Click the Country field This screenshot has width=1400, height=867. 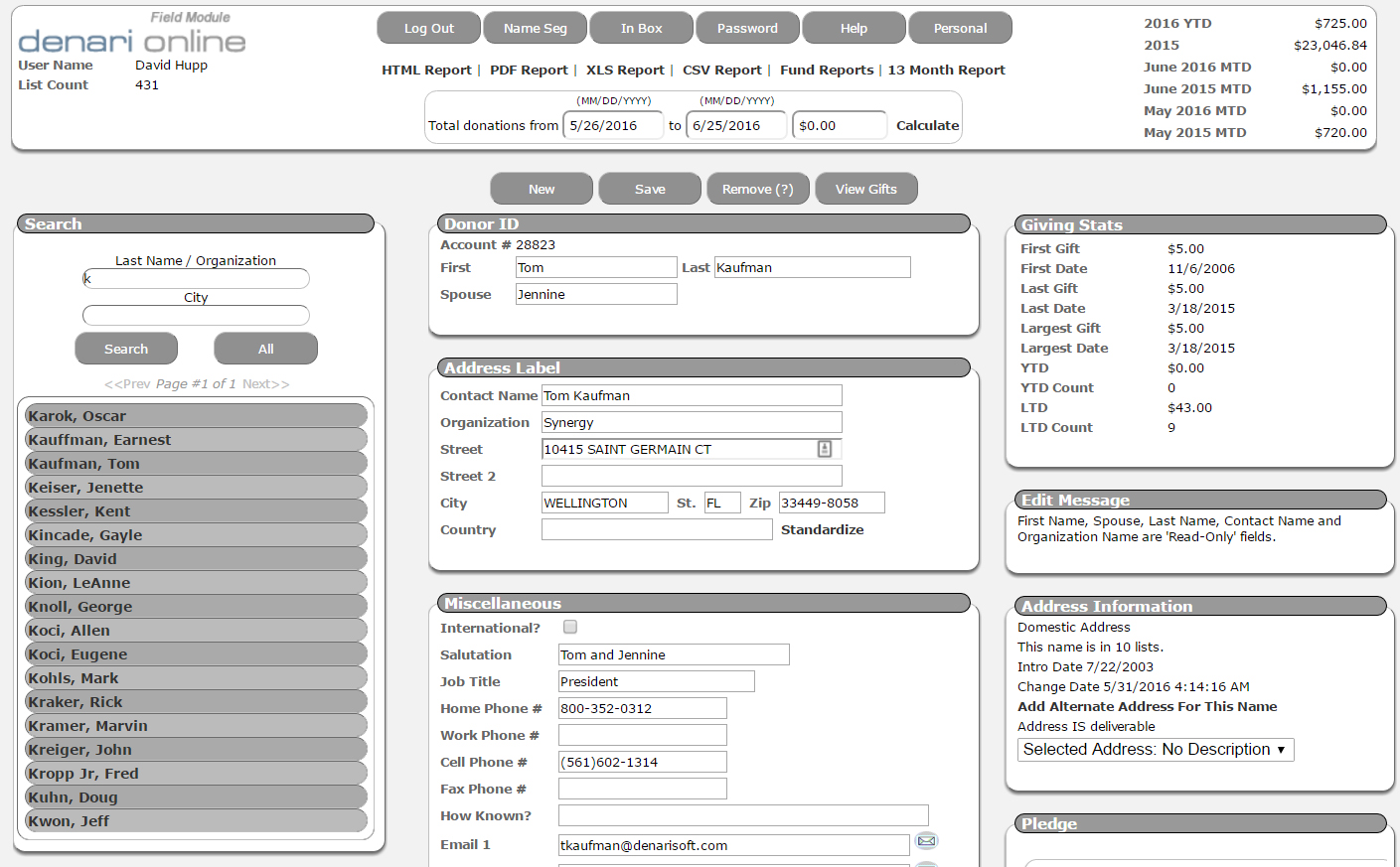click(x=657, y=529)
